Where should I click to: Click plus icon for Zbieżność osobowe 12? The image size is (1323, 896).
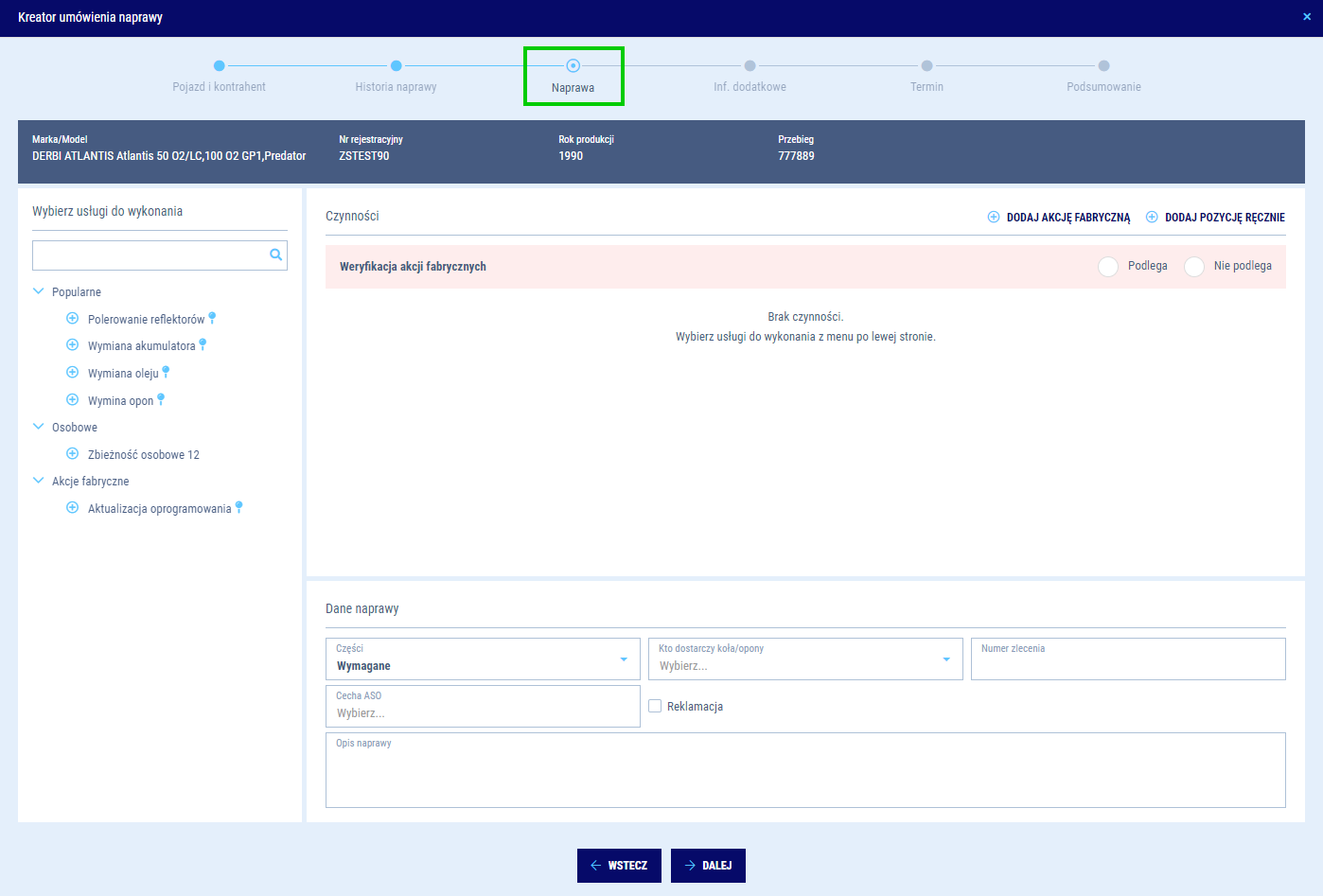coord(72,454)
